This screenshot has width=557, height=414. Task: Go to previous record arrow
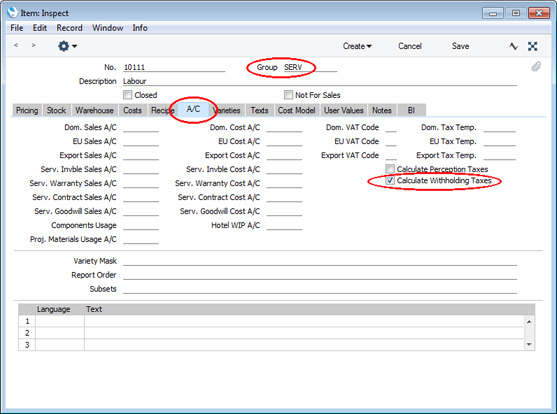tap(16, 45)
